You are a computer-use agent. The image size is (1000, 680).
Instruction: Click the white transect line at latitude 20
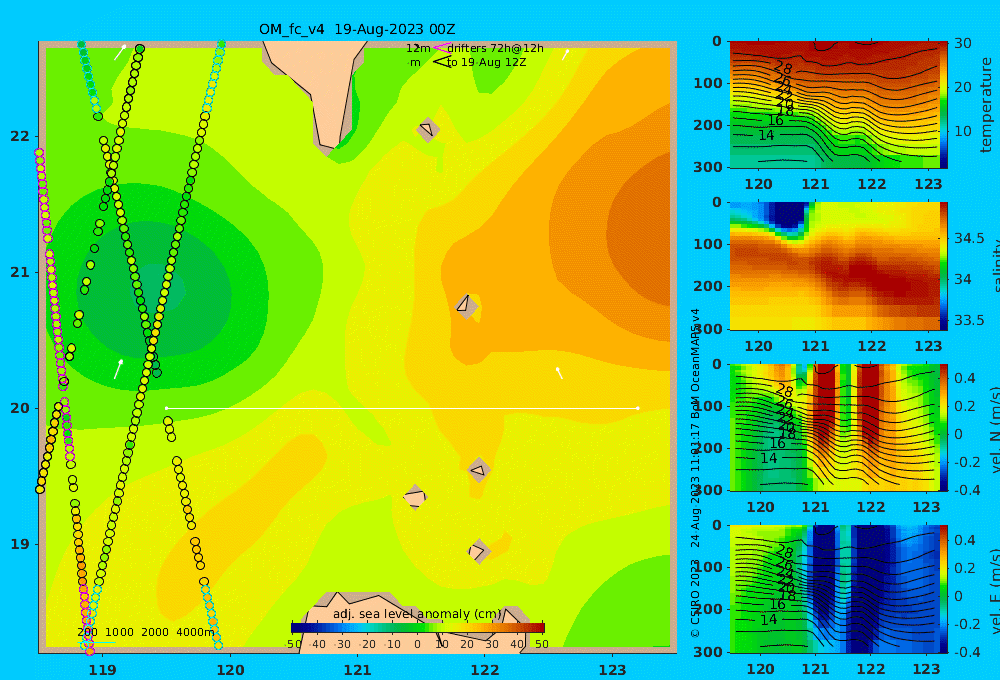coord(402,408)
